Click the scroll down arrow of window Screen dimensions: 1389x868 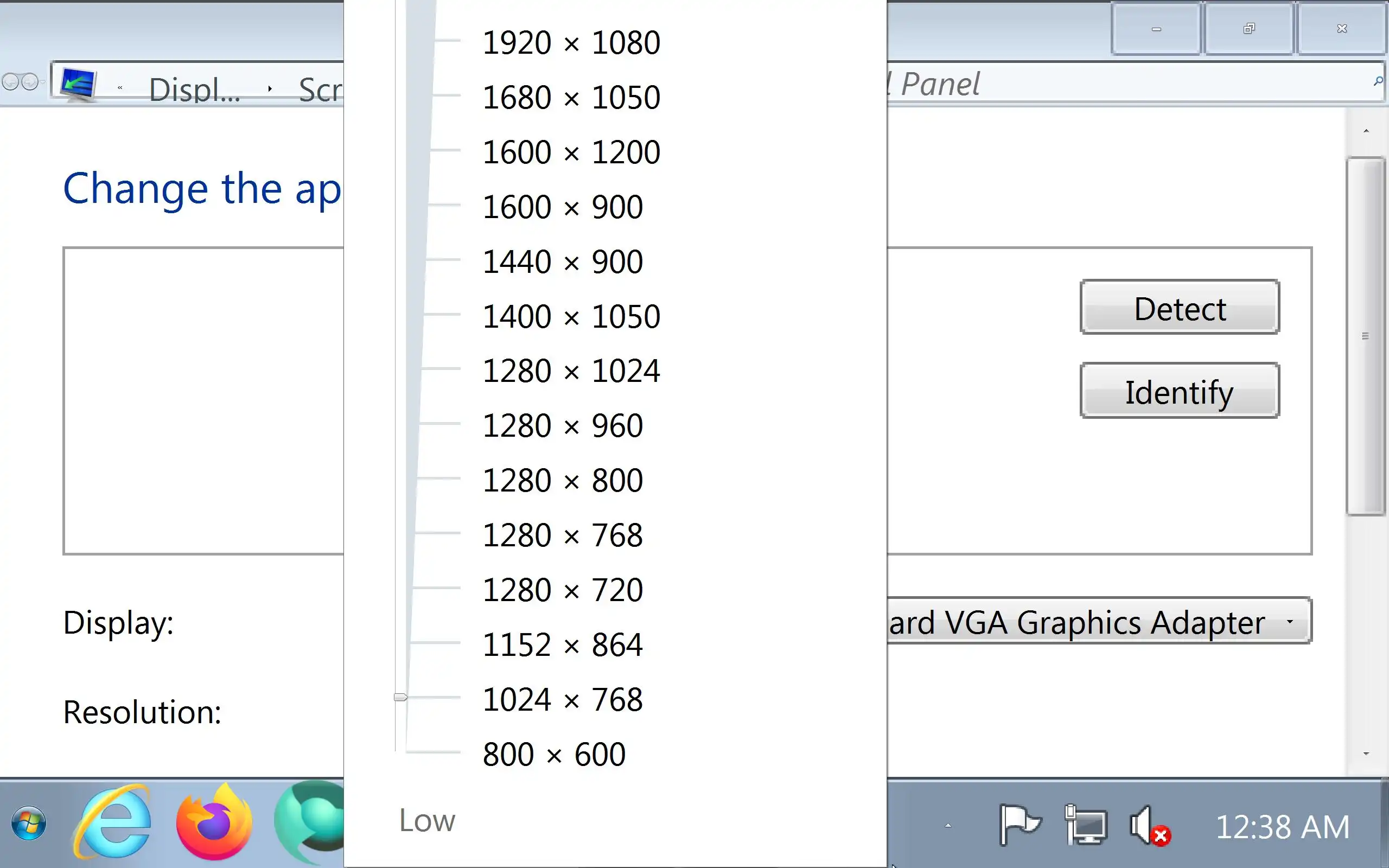(x=1366, y=753)
